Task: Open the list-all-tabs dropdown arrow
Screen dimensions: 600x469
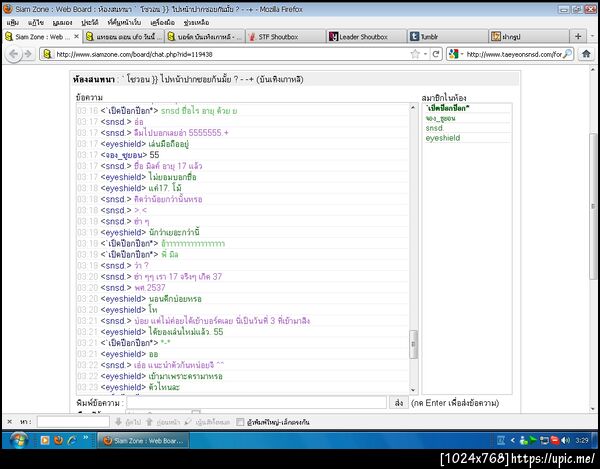Action: point(592,36)
